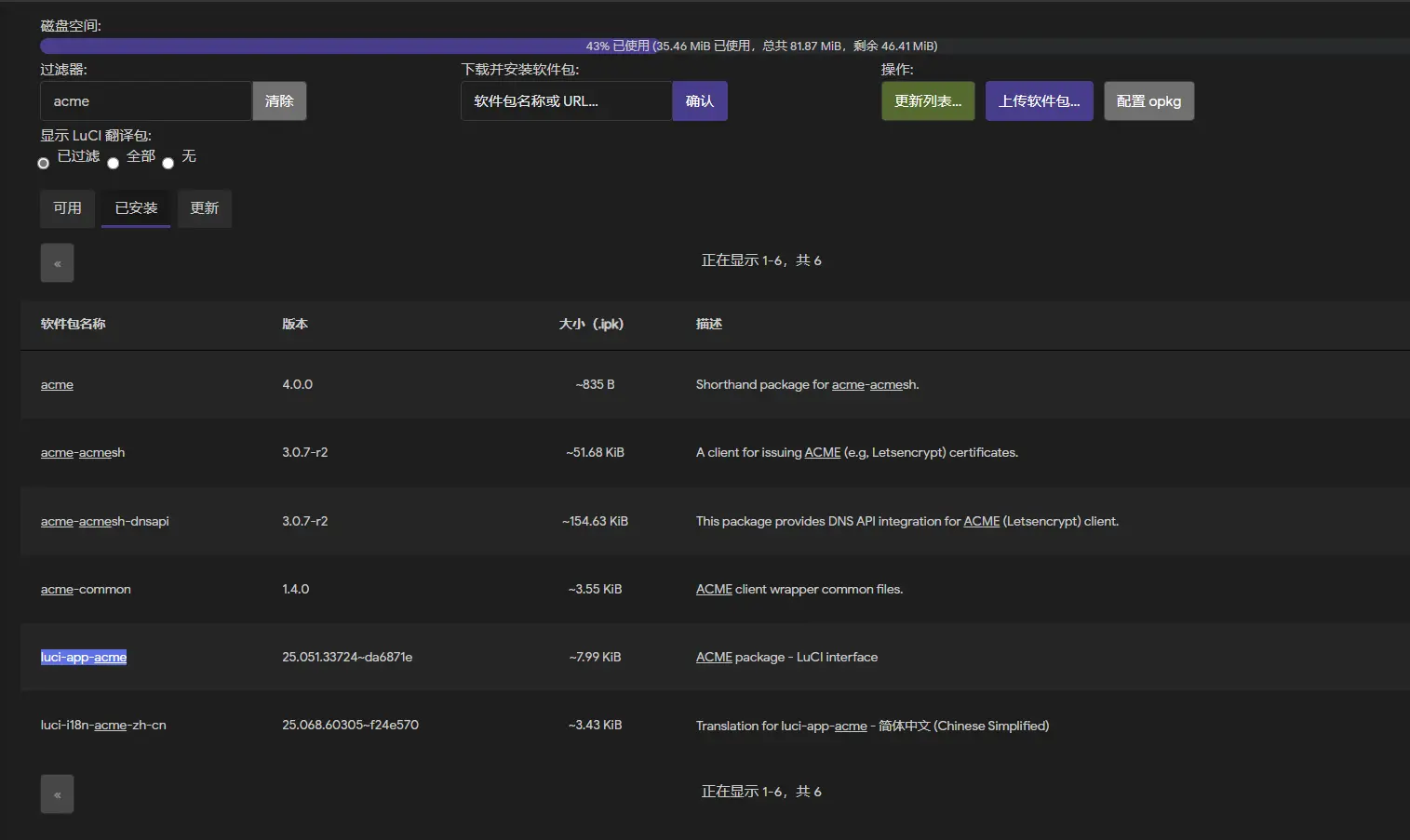Switch to the 可用 tab

pos(67,208)
